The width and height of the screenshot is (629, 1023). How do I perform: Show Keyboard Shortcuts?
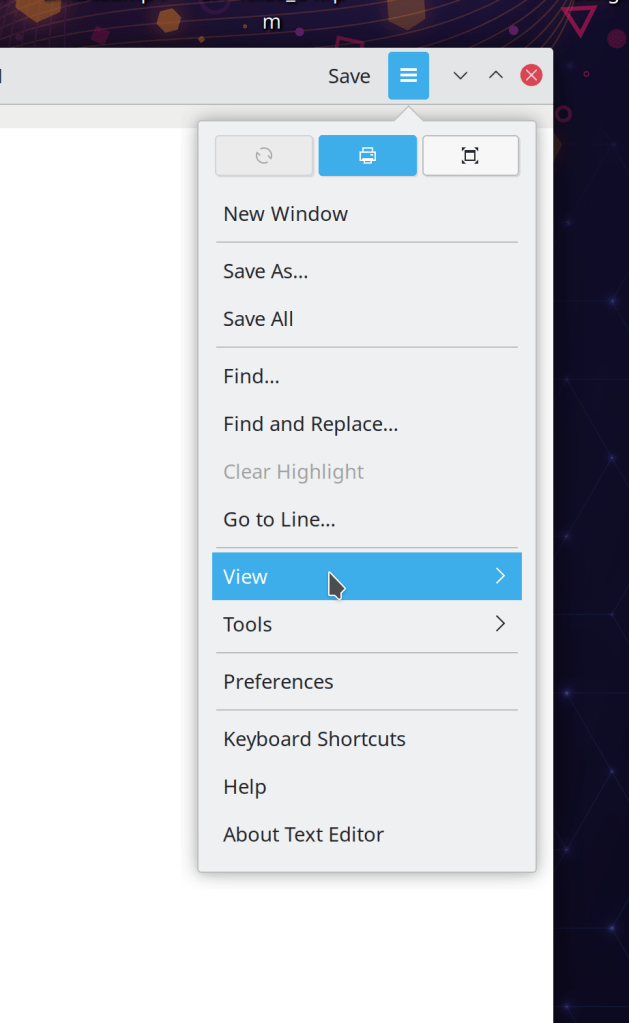click(x=314, y=739)
